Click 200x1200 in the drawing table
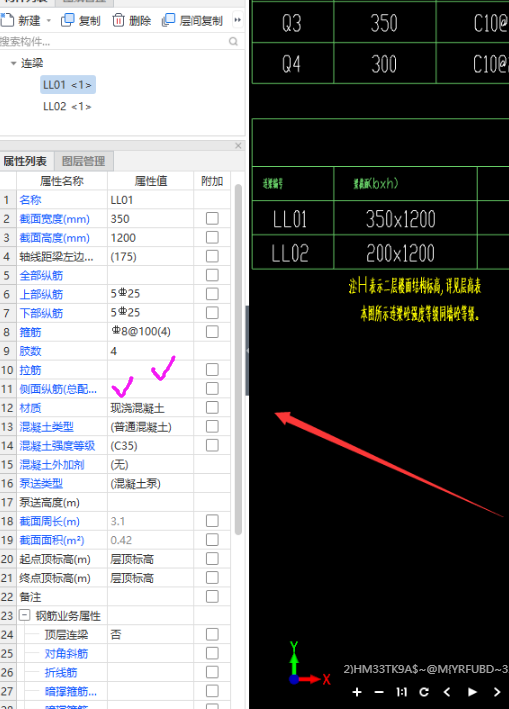The height and width of the screenshot is (709, 509). click(x=401, y=253)
